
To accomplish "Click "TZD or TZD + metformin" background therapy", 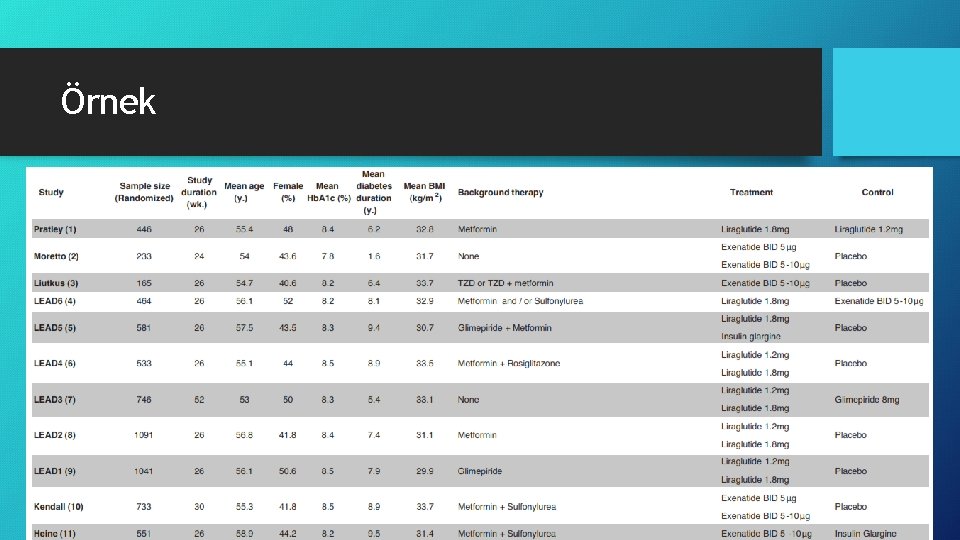I will click(505, 283).
